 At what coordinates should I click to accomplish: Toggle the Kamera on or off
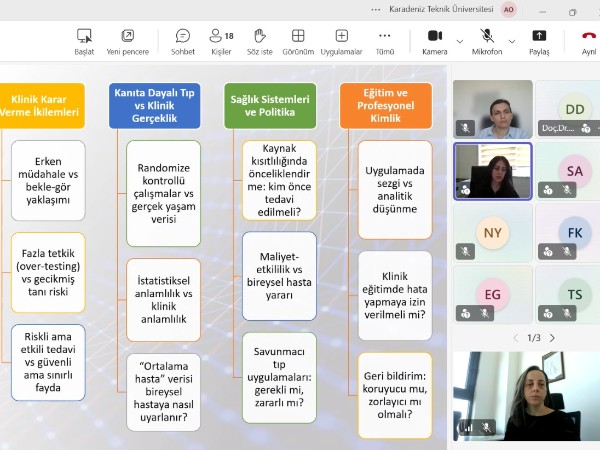[434, 37]
